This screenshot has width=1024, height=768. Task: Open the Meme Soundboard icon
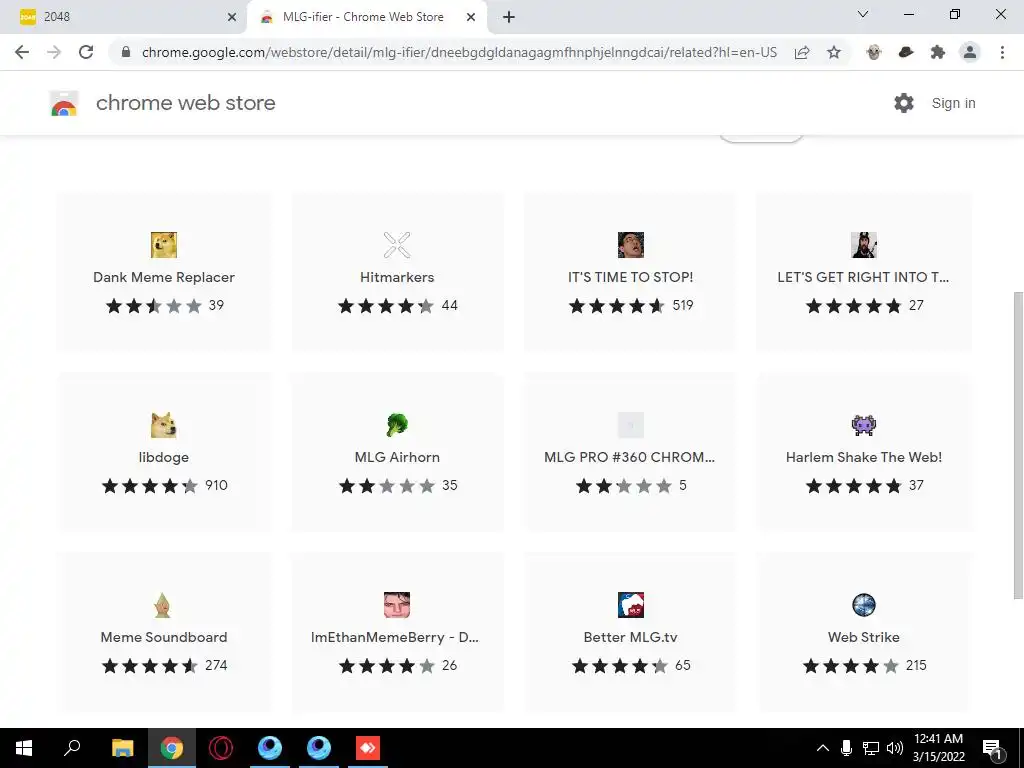point(163,605)
